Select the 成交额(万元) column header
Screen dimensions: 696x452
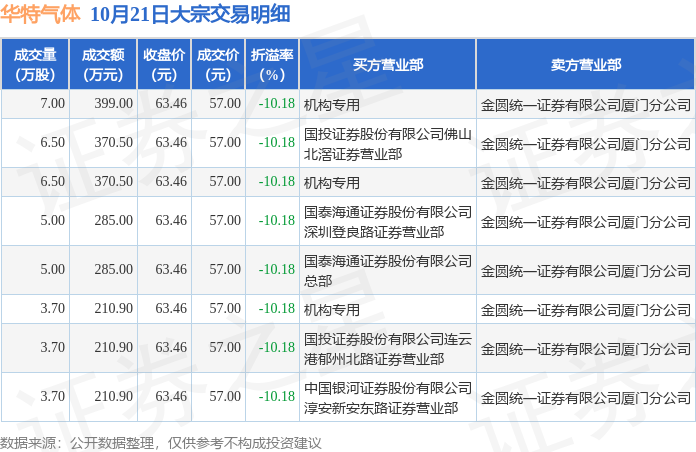tap(103, 64)
